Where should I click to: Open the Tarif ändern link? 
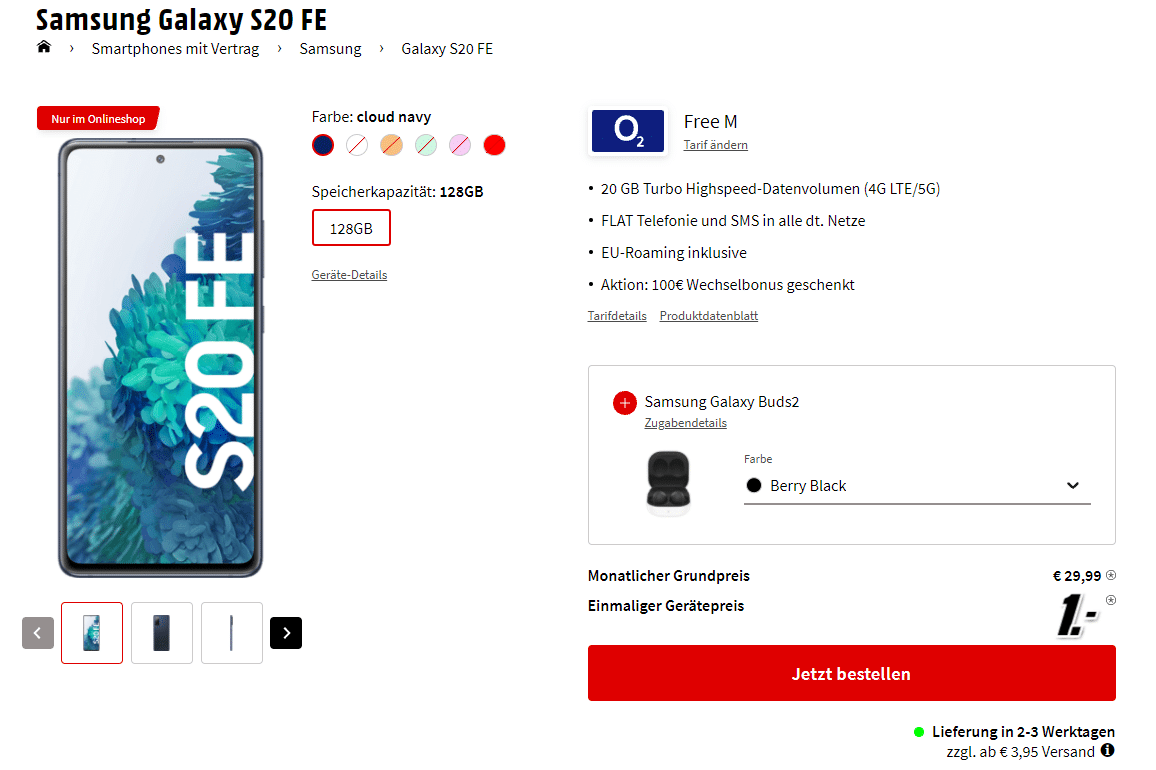[x=715, y=145]
